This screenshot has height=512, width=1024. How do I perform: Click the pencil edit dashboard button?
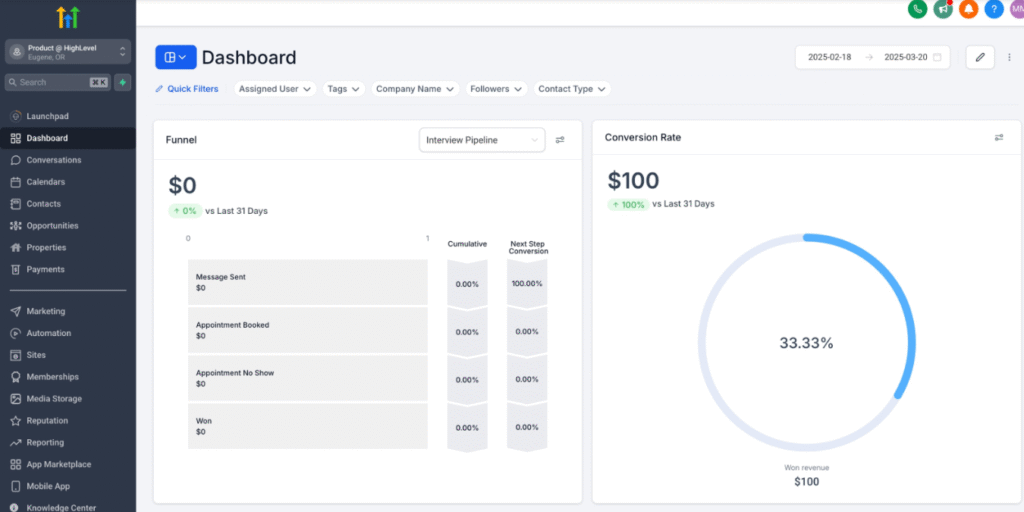point(980,57)
